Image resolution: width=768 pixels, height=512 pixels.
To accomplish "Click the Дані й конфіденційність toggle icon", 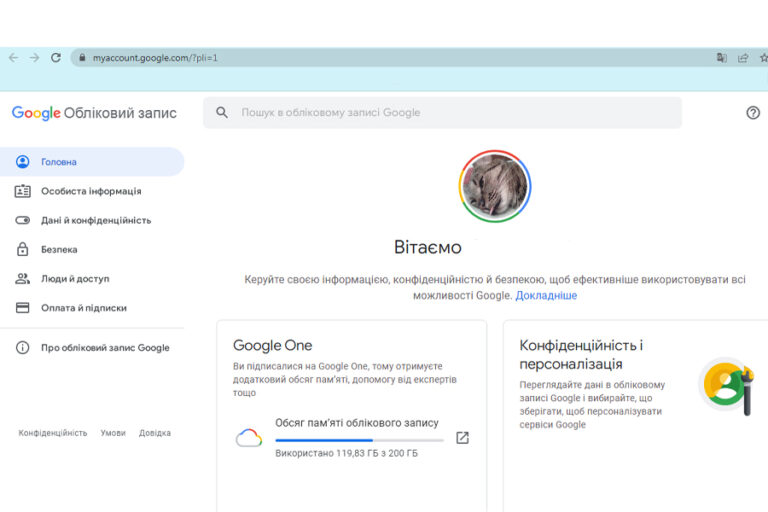I will (x=23, y=220).
